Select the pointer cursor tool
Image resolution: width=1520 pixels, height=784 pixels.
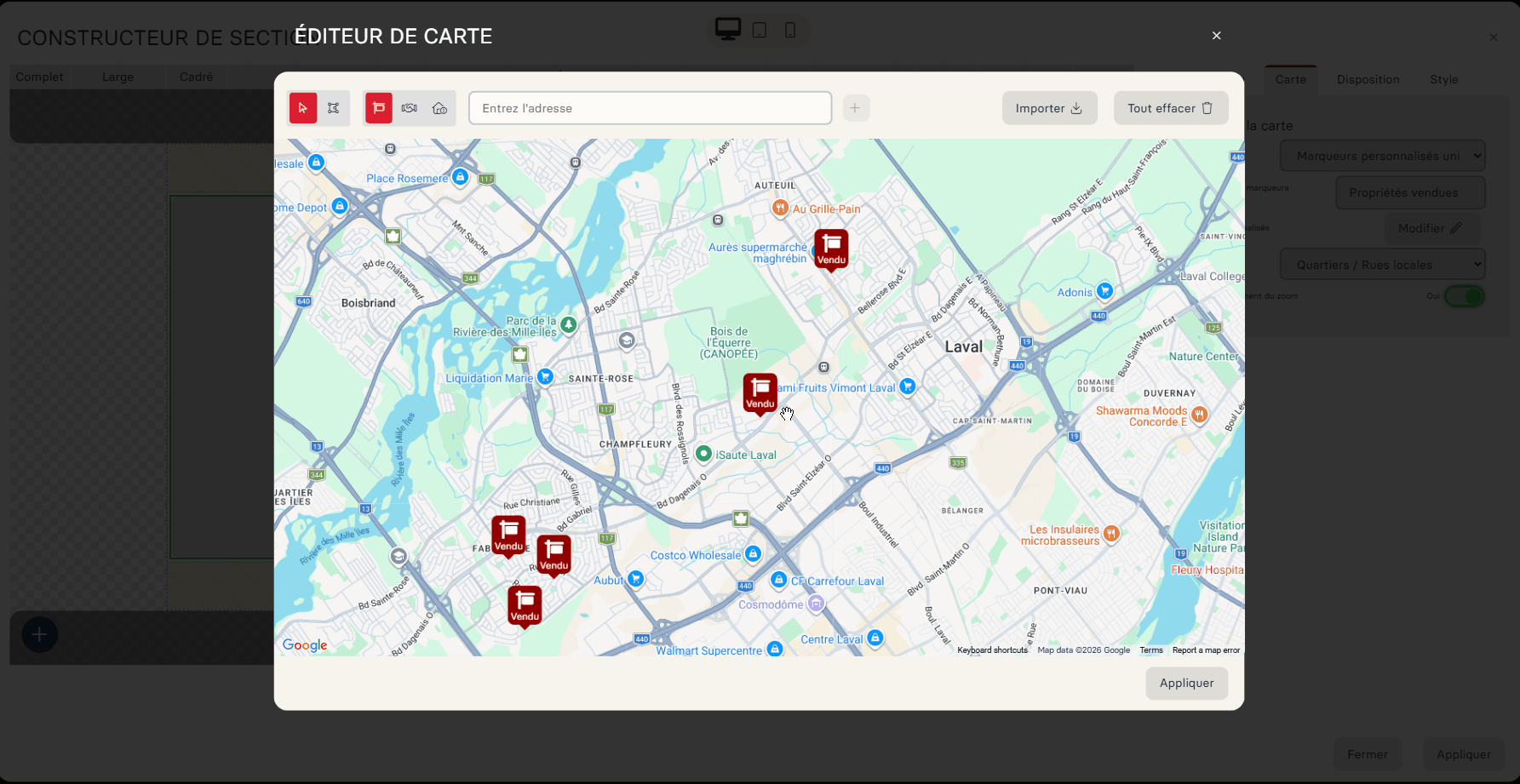coord(303,108)
